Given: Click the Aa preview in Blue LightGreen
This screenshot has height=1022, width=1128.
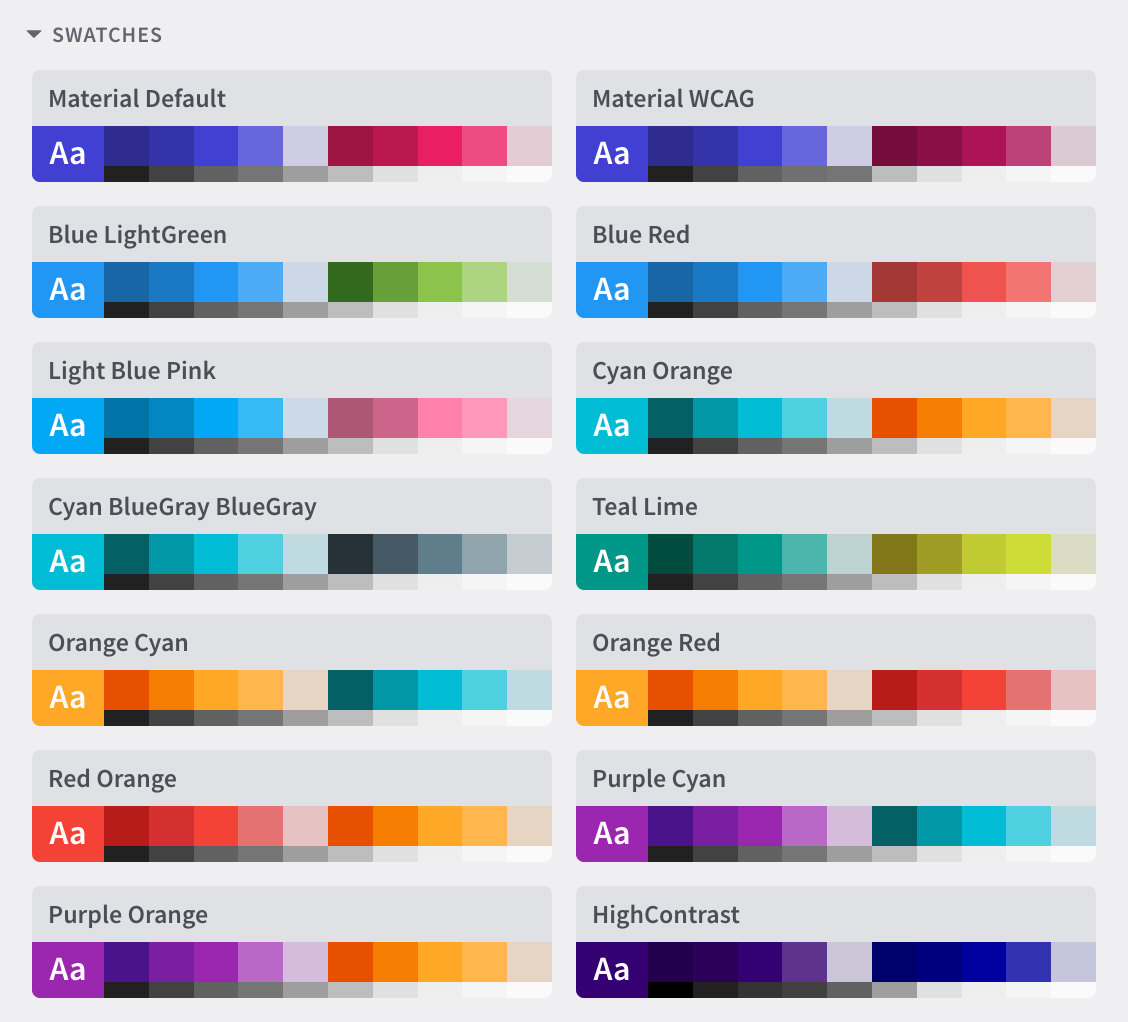Looking at the screenshot, I should pyautogui.click(x=68, y=289).
